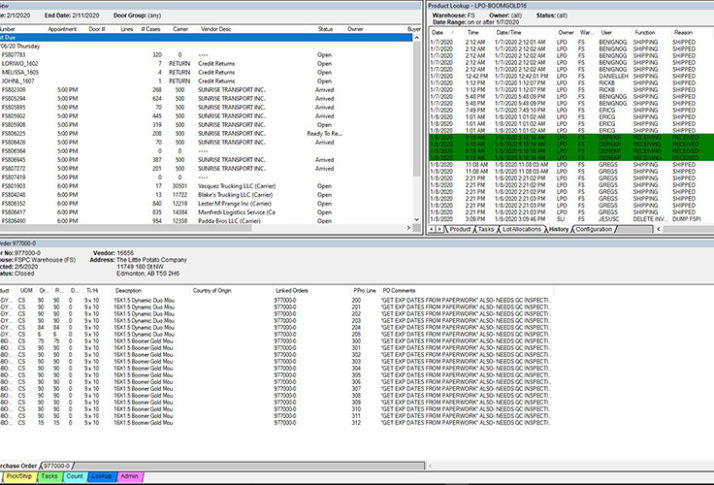Open the Tasks tab in Product Lookup

click(x=486, y=229)
